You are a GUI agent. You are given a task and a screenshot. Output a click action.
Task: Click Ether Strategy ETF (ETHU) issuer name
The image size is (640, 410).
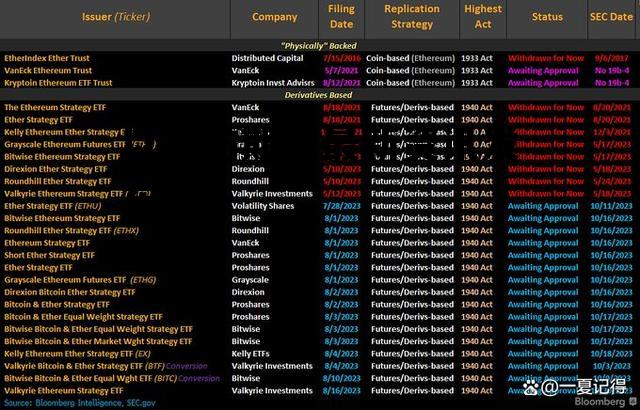53,206
